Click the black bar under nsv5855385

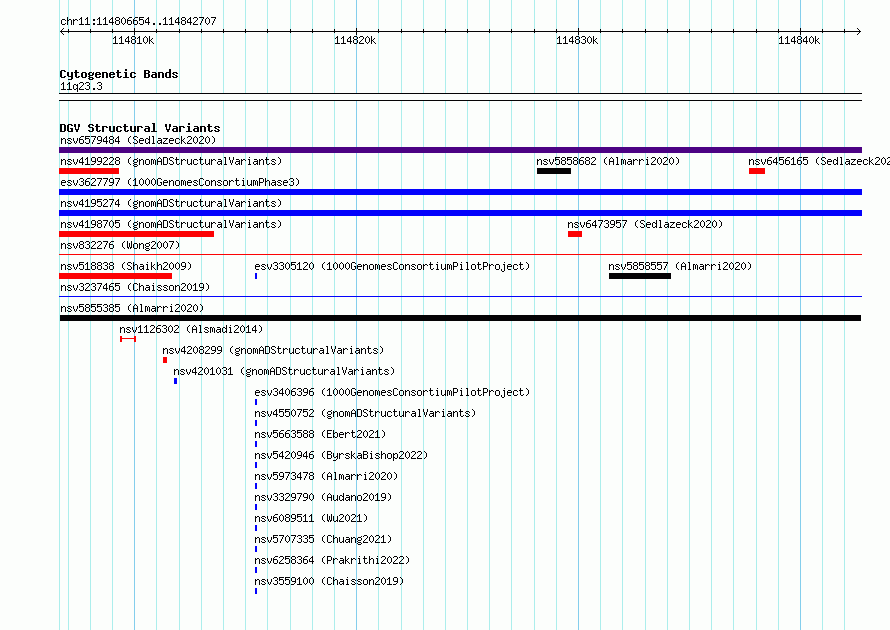[460, 318]
